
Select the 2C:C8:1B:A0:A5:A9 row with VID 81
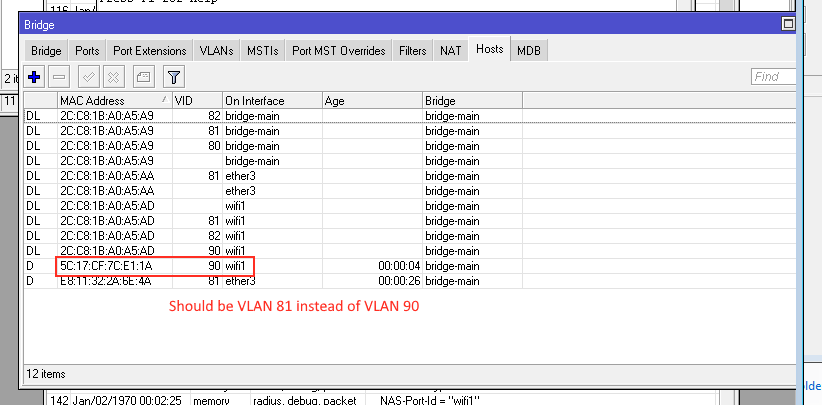coord(410,130)
